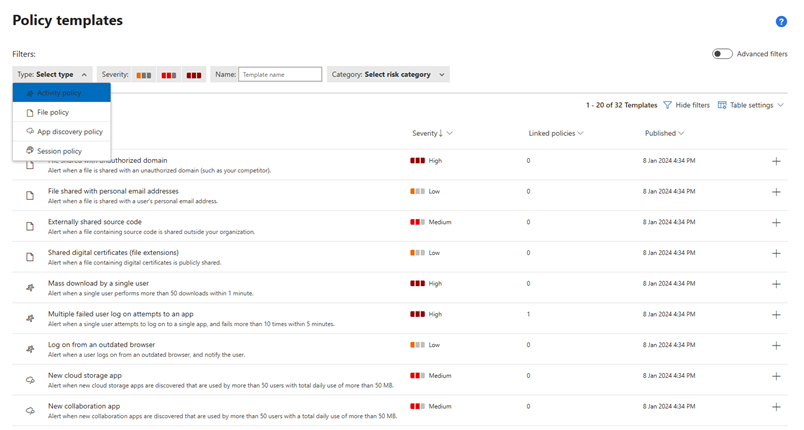Screen dimensions: 804x430
Task: Choose Session policy from type menu
Action: pyautogui.click(x=59, y=151)
